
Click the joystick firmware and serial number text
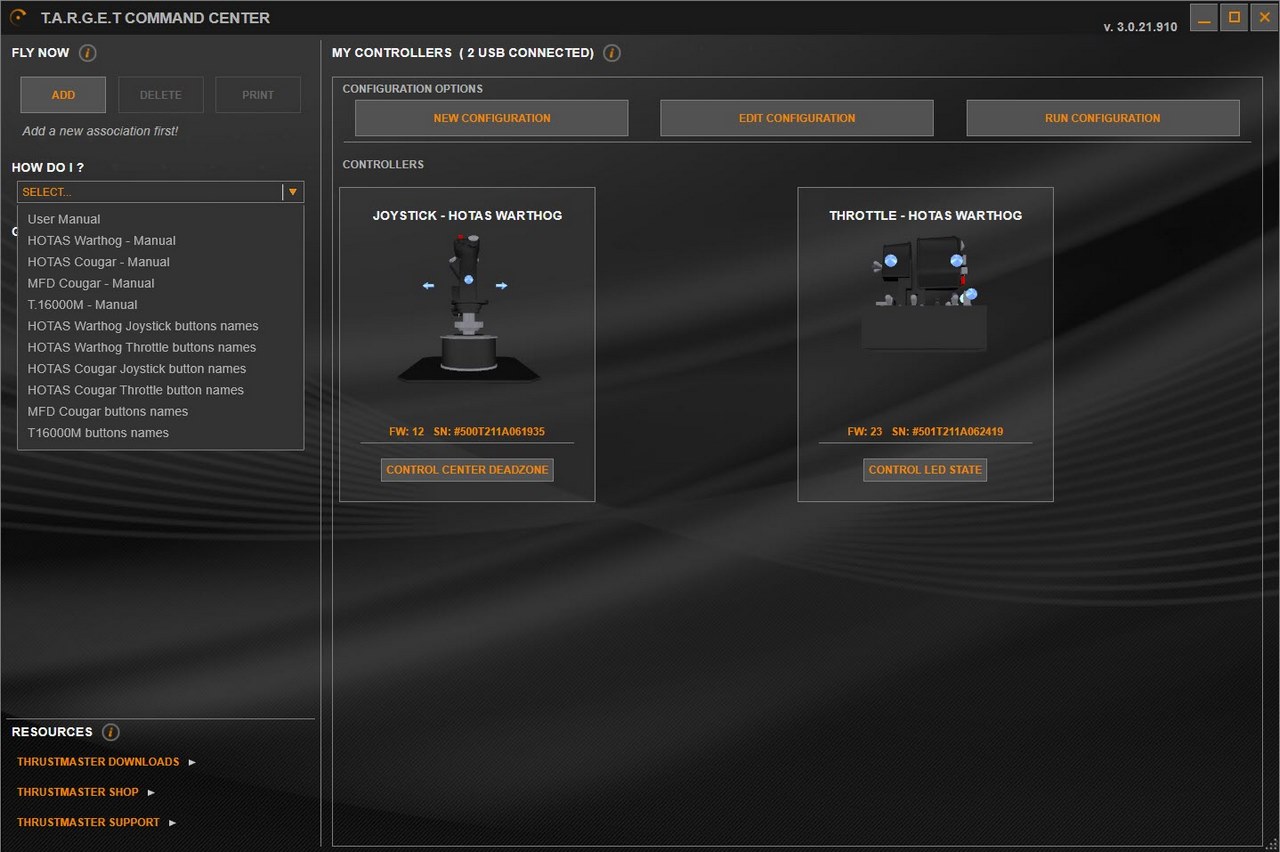tap(467, 432)
